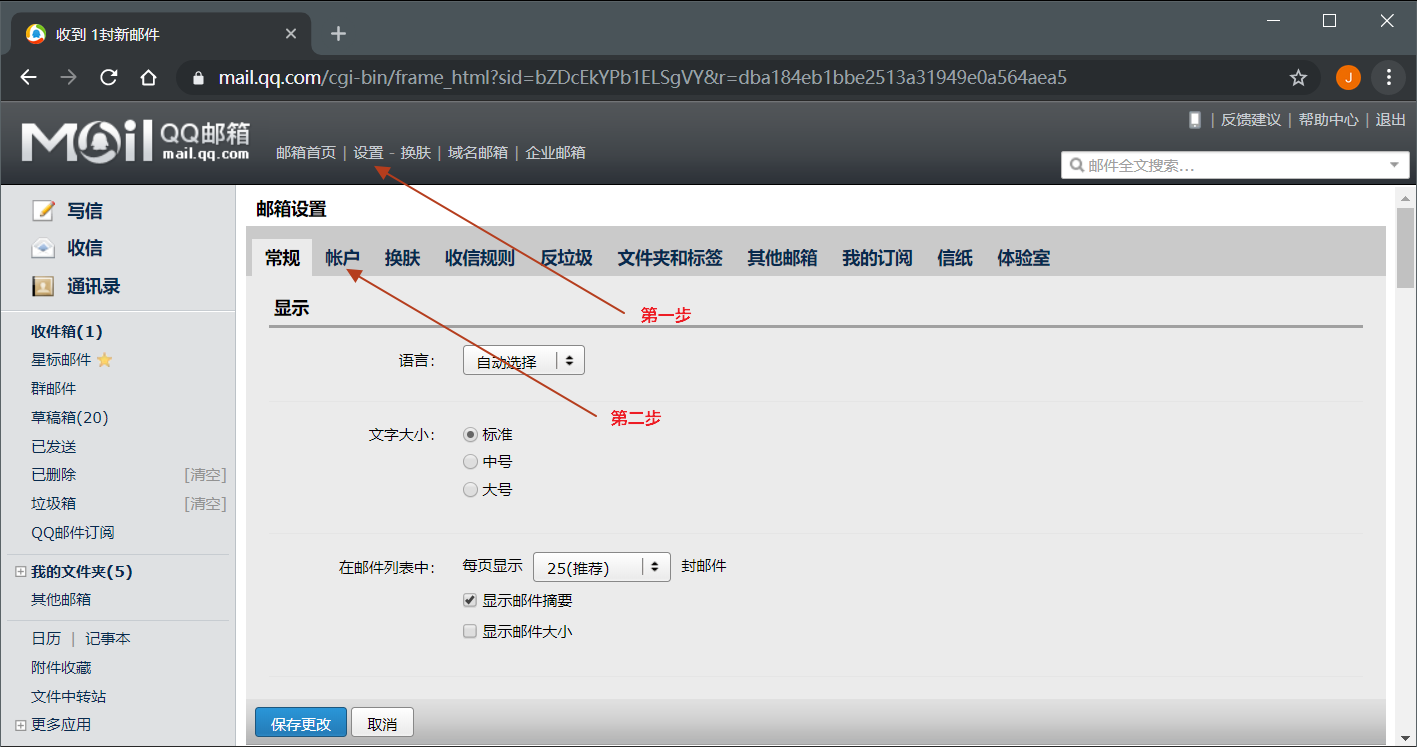Click the browser back arrow
The width and height of the screenshot is (1417, 747).
point(29,77)
